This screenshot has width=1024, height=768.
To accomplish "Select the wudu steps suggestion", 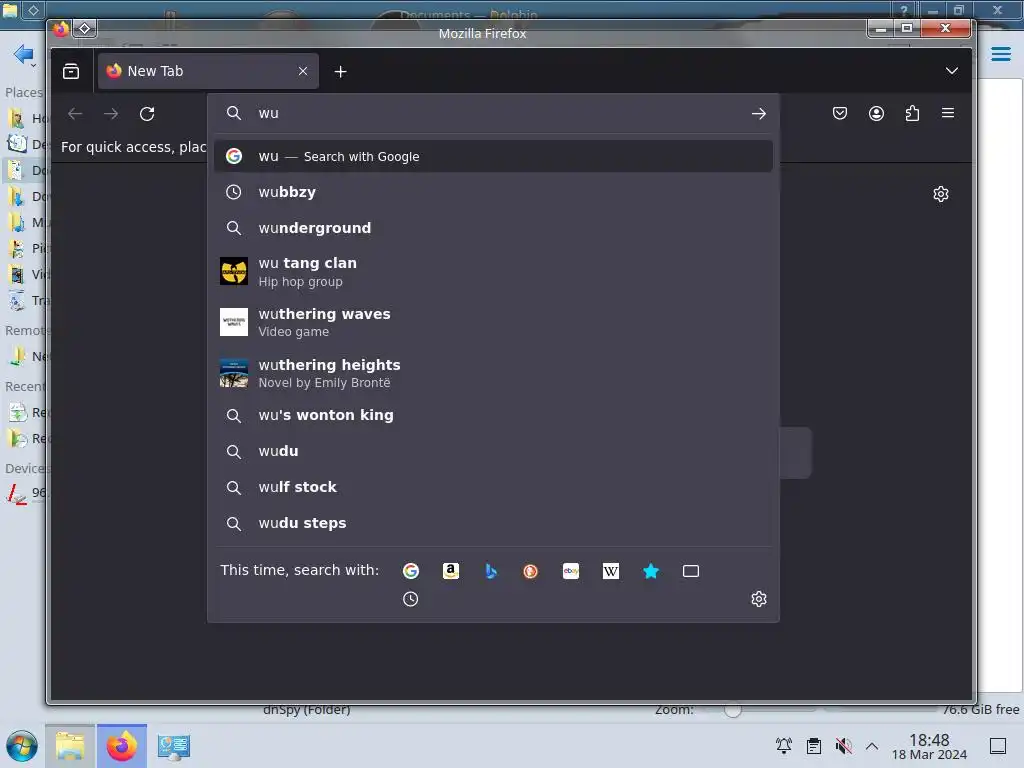I will point(493,523).
